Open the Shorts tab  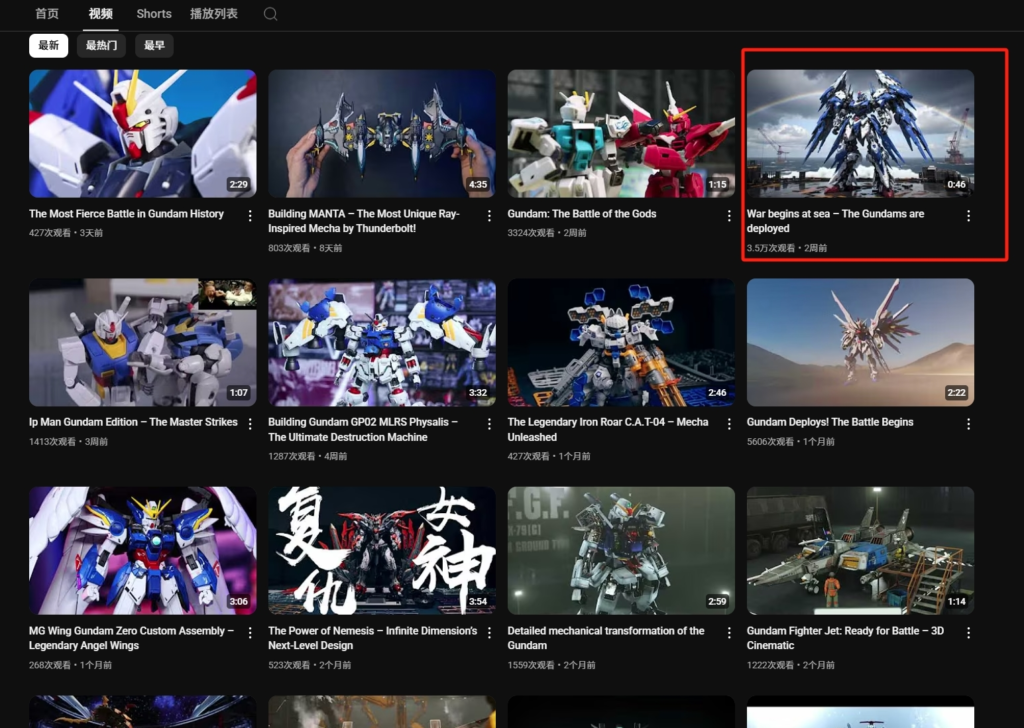coord(153,14)
